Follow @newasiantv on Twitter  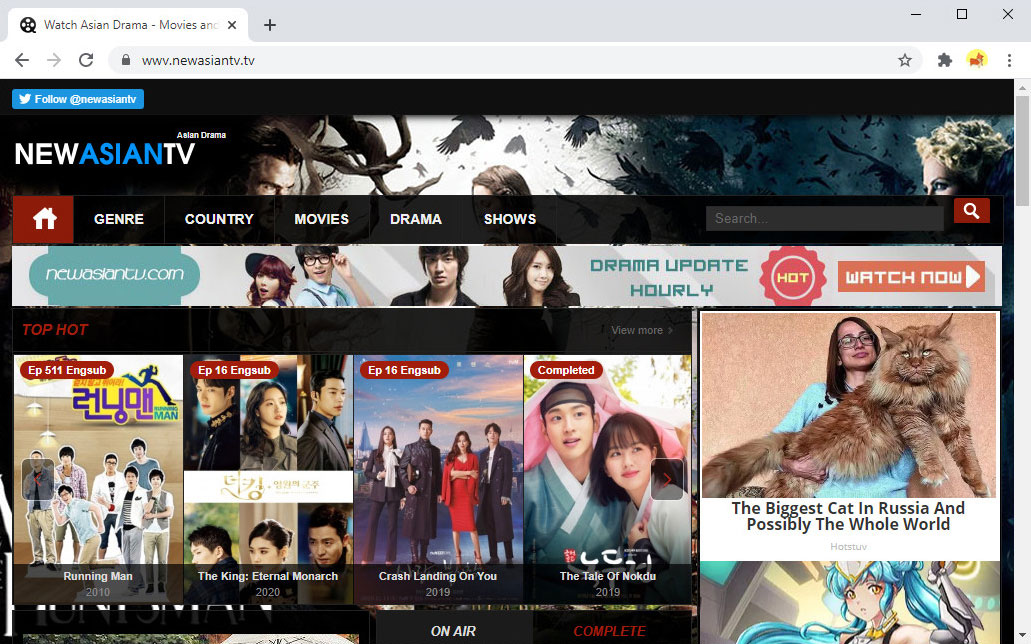tap(78, 99)
